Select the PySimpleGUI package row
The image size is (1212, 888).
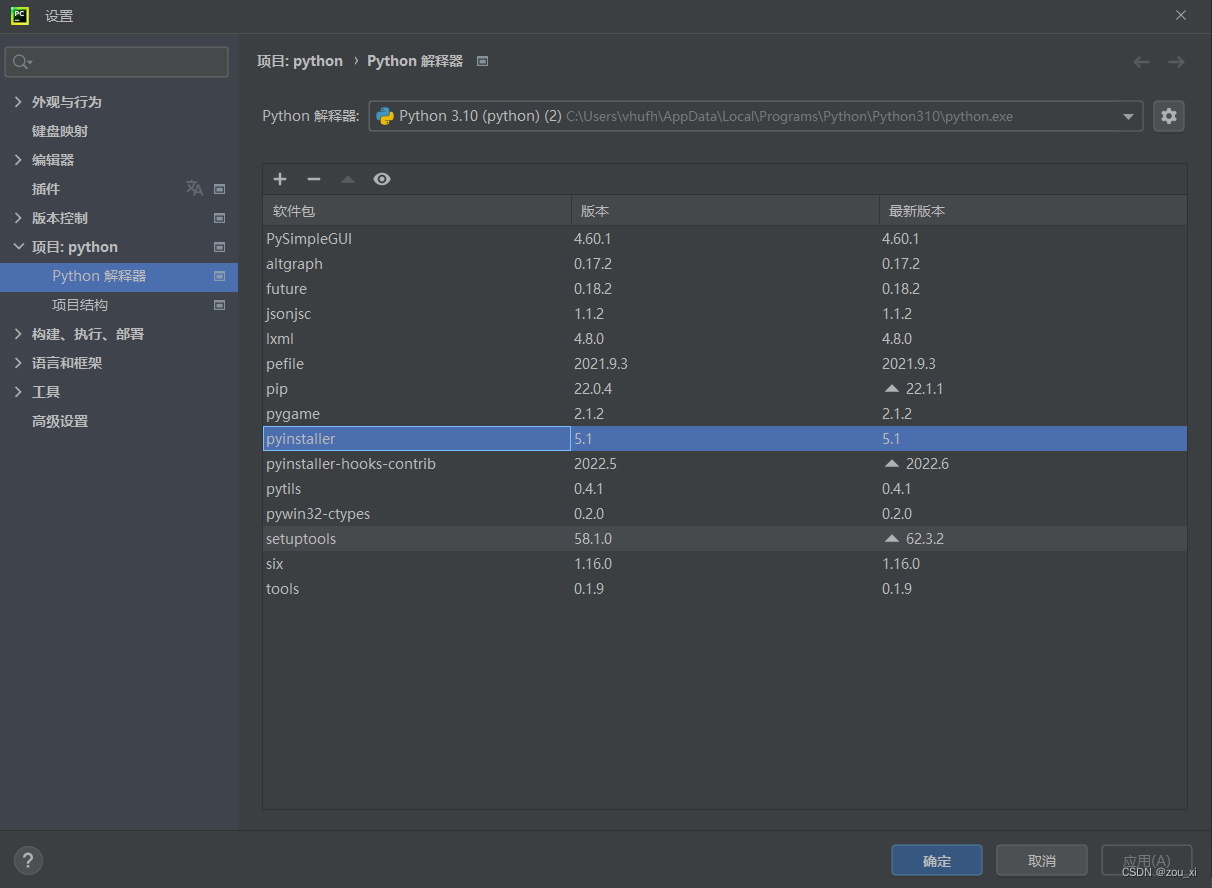click(725, 239)
